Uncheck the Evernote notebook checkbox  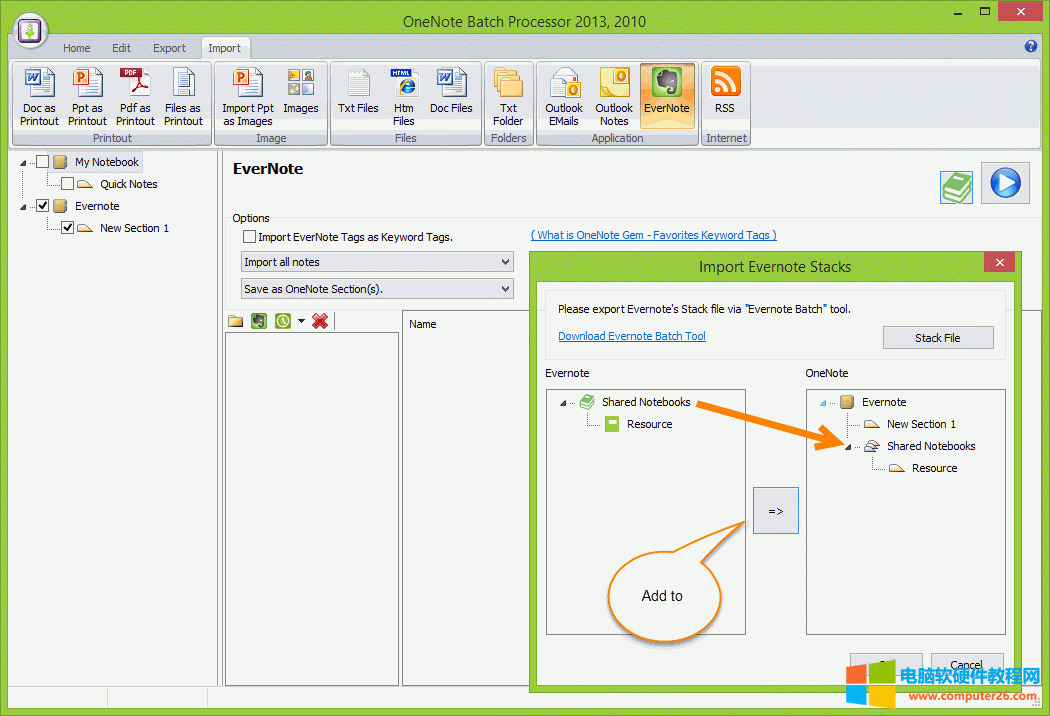[x=41, y=205]
